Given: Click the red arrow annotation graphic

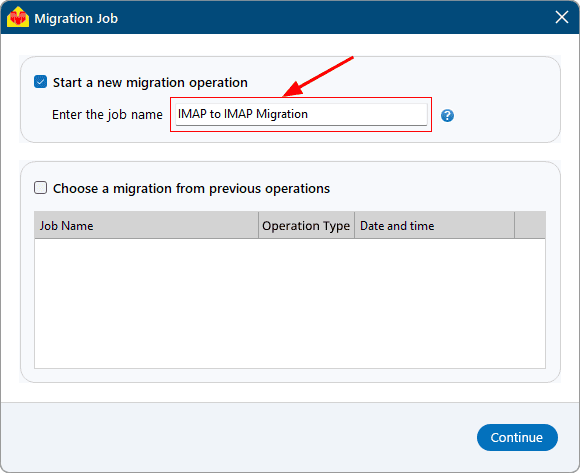Looking at the screenshot, I should [x=318, y=77].
